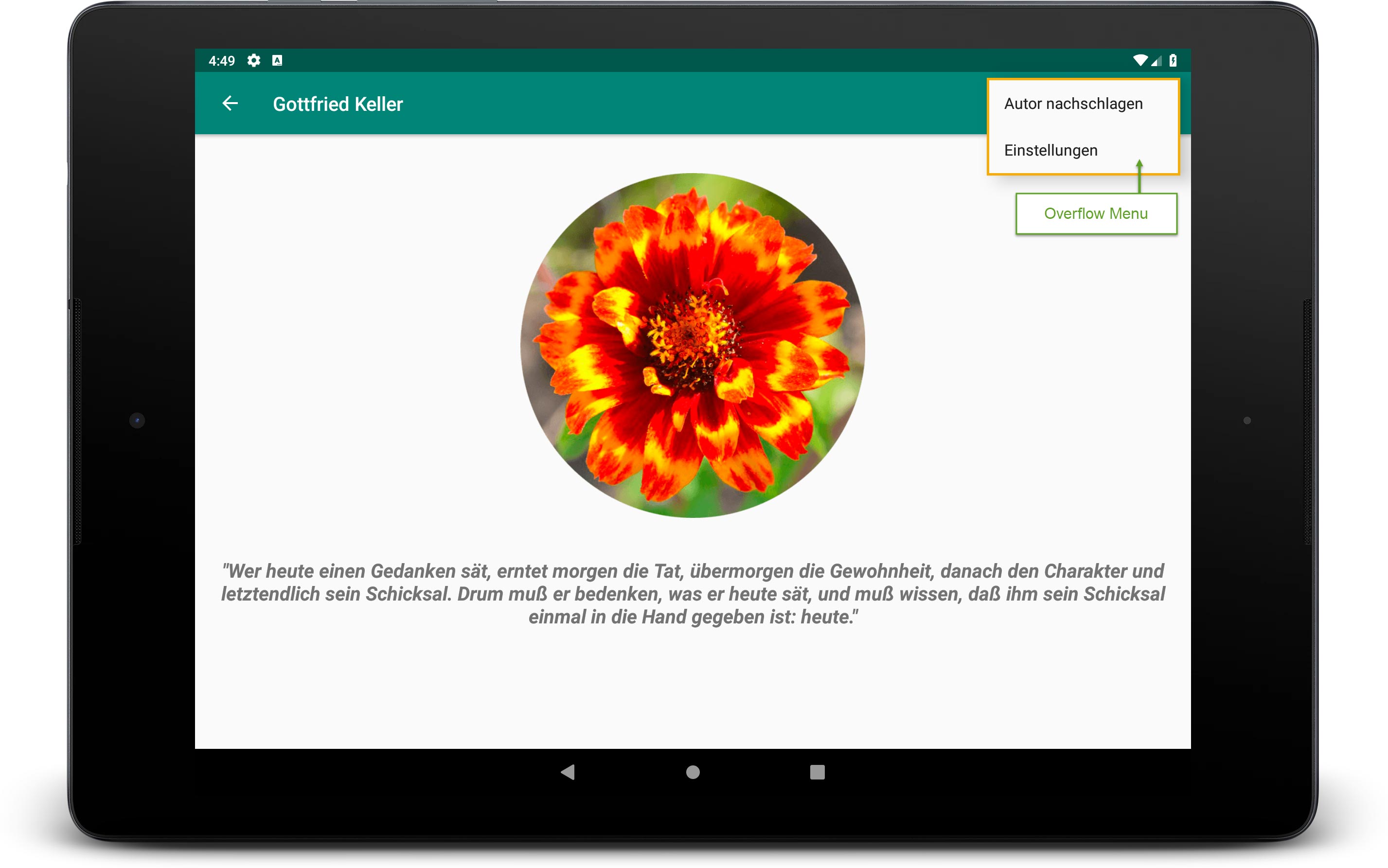The width and height of the screenshot is (1388, 868).
Task: Tap the circular flower image
Action: coord(692,345)
